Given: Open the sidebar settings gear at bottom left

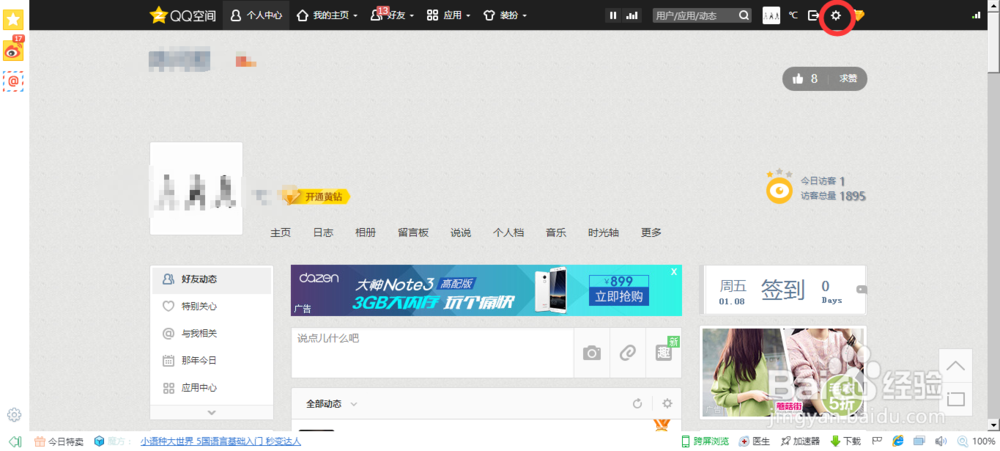Looking at the screenshot, I should [14, 415].
